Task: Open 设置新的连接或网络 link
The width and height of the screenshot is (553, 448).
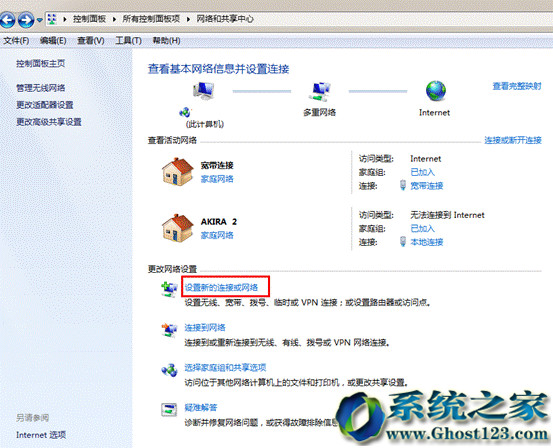Action: 221,287
